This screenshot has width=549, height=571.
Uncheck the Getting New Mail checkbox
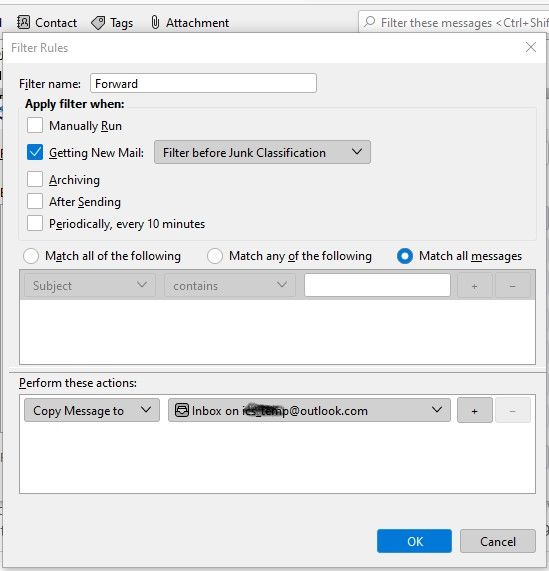[35, 152]
